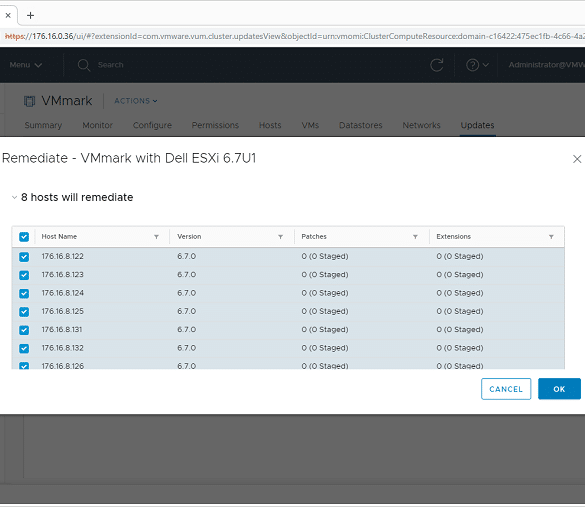
Task: Click the Host Name column header
Action: coord(59,237)
